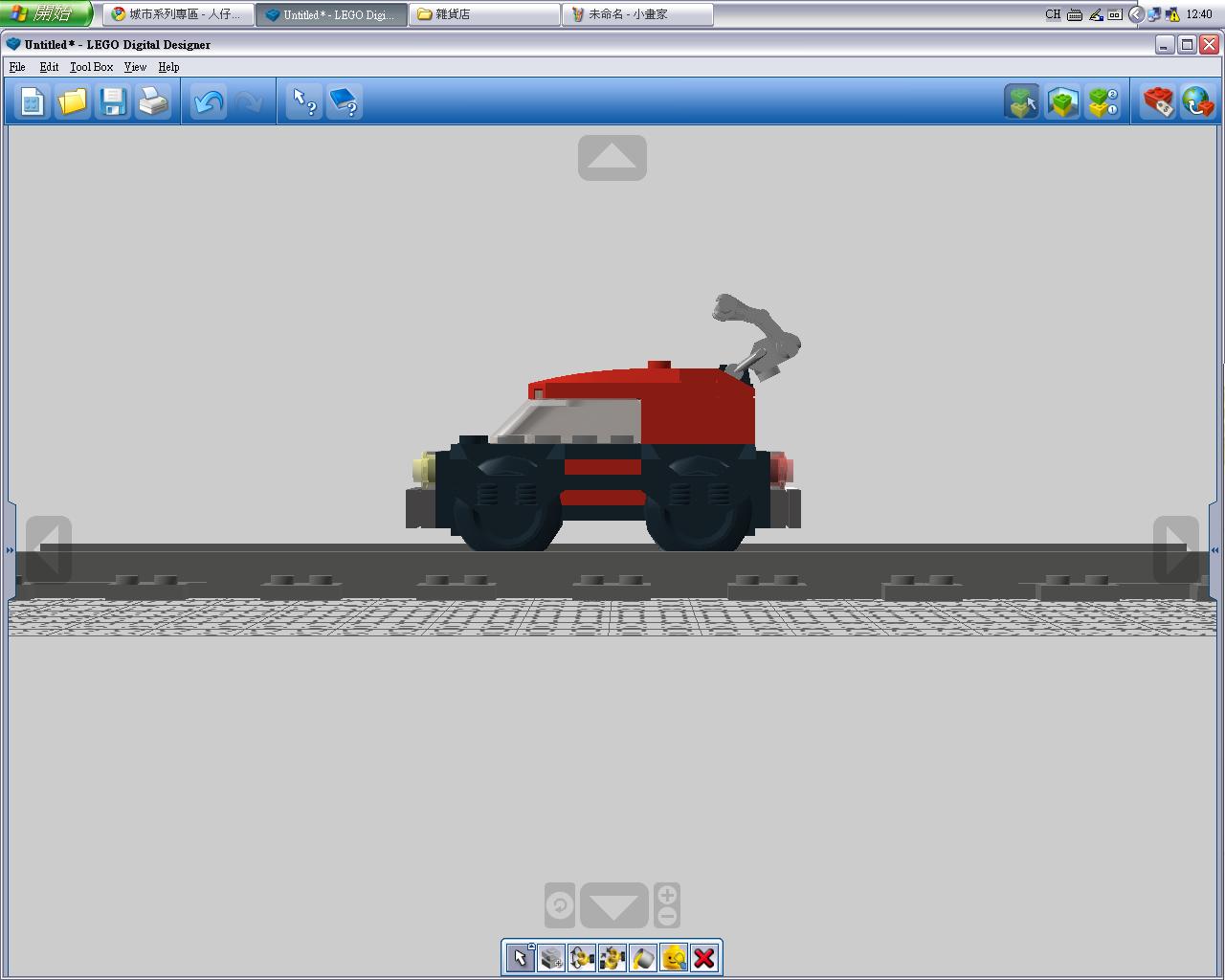Click the red train body in the model
The image size is (1225, 980).
(x=699, y=407)
